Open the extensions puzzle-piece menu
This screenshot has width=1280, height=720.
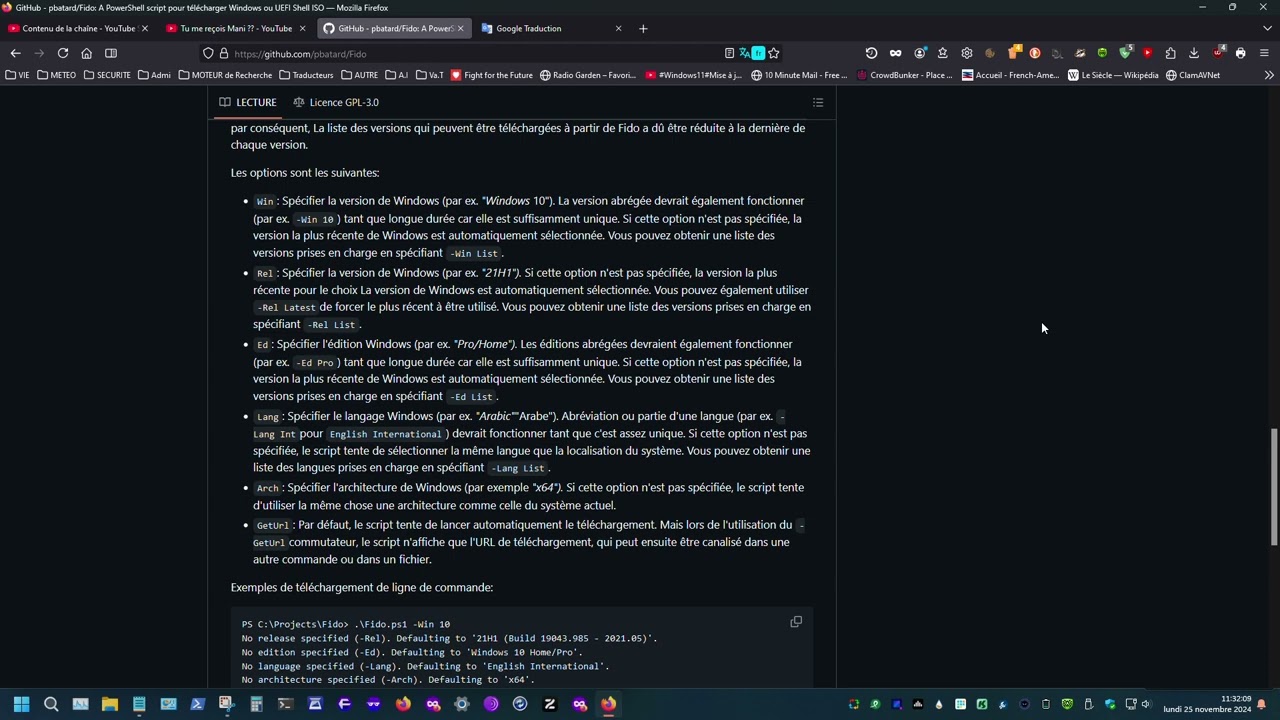point(1170,53)
